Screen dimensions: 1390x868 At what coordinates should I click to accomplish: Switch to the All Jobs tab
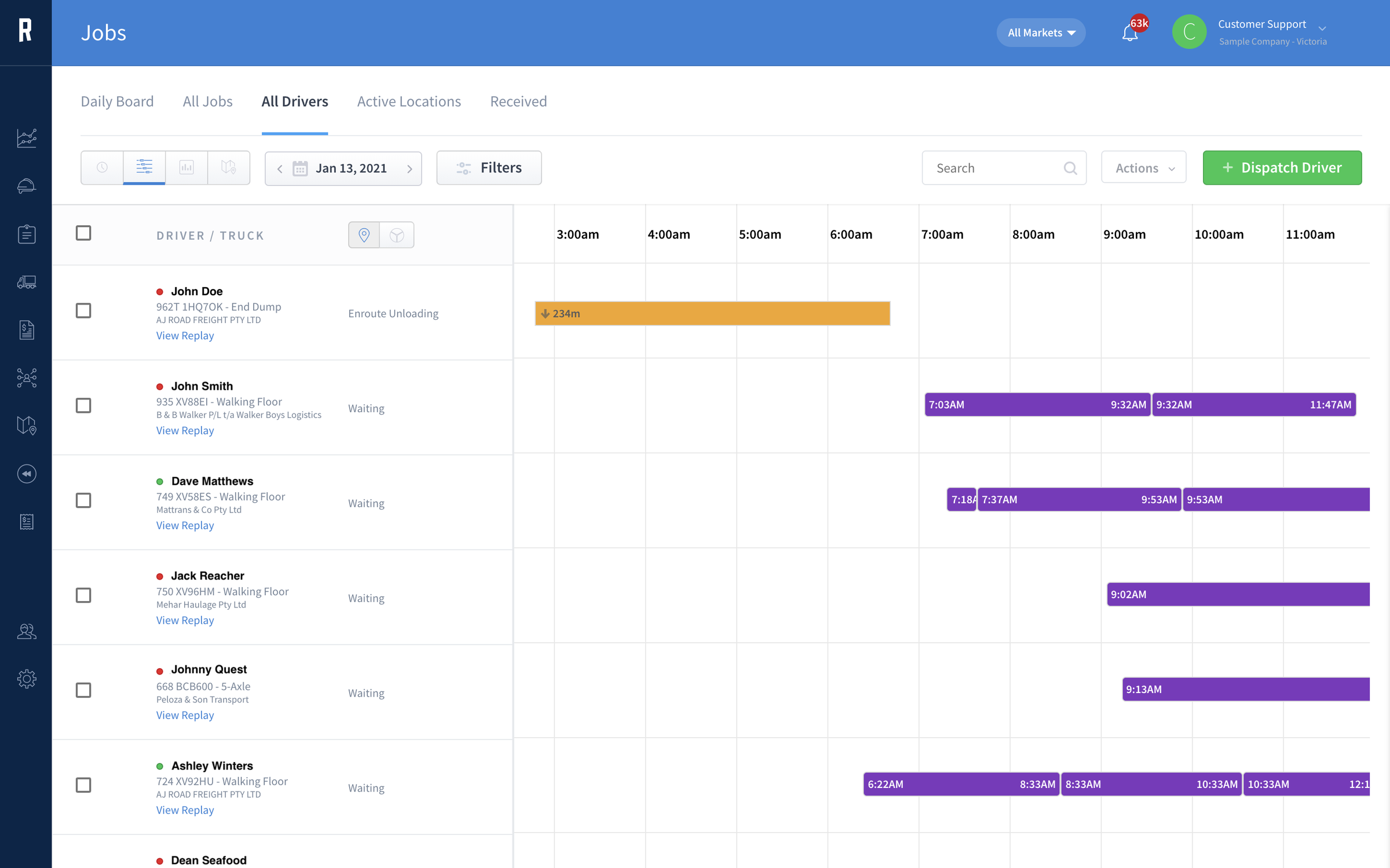click(207, 101)
